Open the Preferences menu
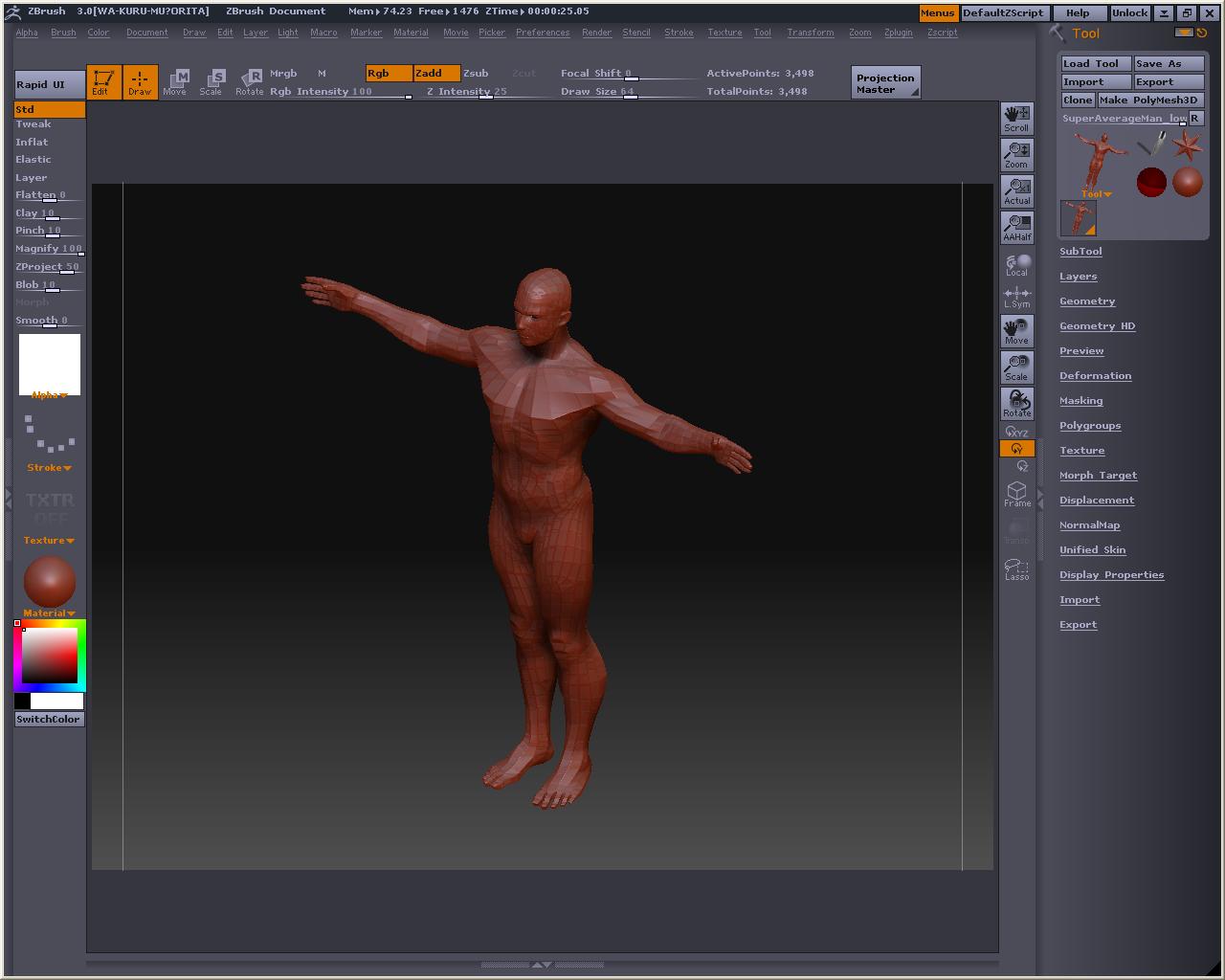Viewport: 1225px width, 980px height. click(543, 33)
